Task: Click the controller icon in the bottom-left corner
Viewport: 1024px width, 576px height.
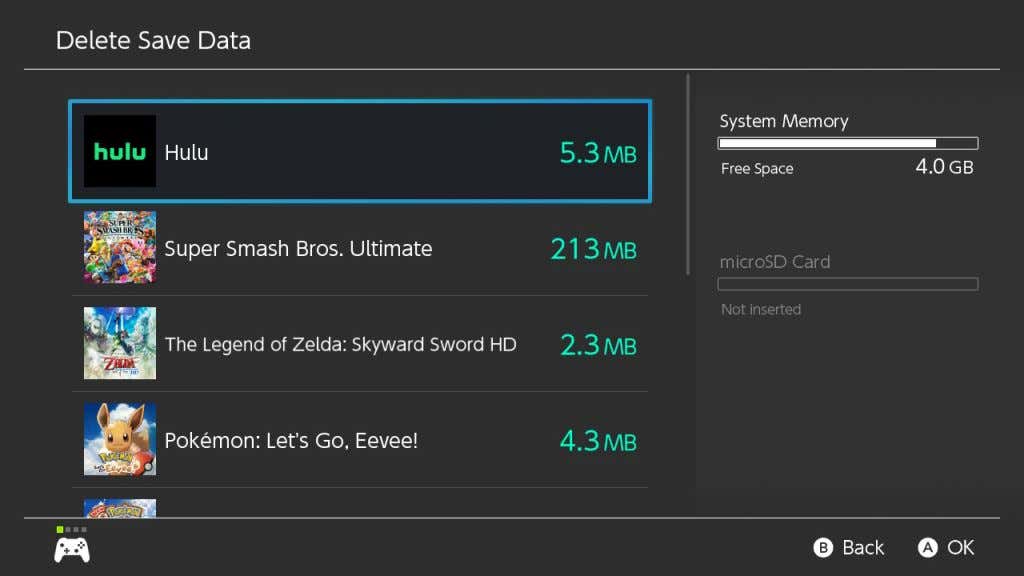Action: pos(71,549)
